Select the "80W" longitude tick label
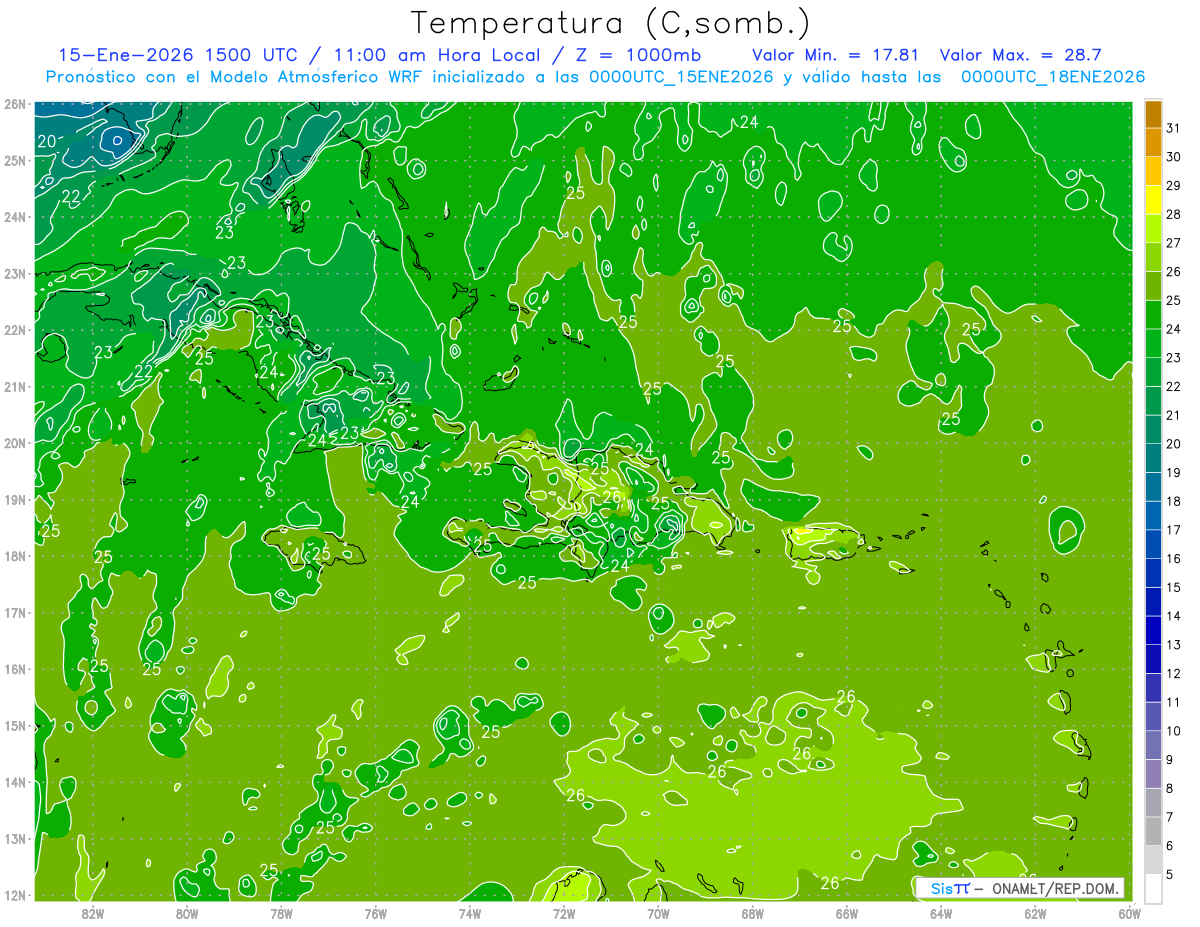 pos(187,913)
